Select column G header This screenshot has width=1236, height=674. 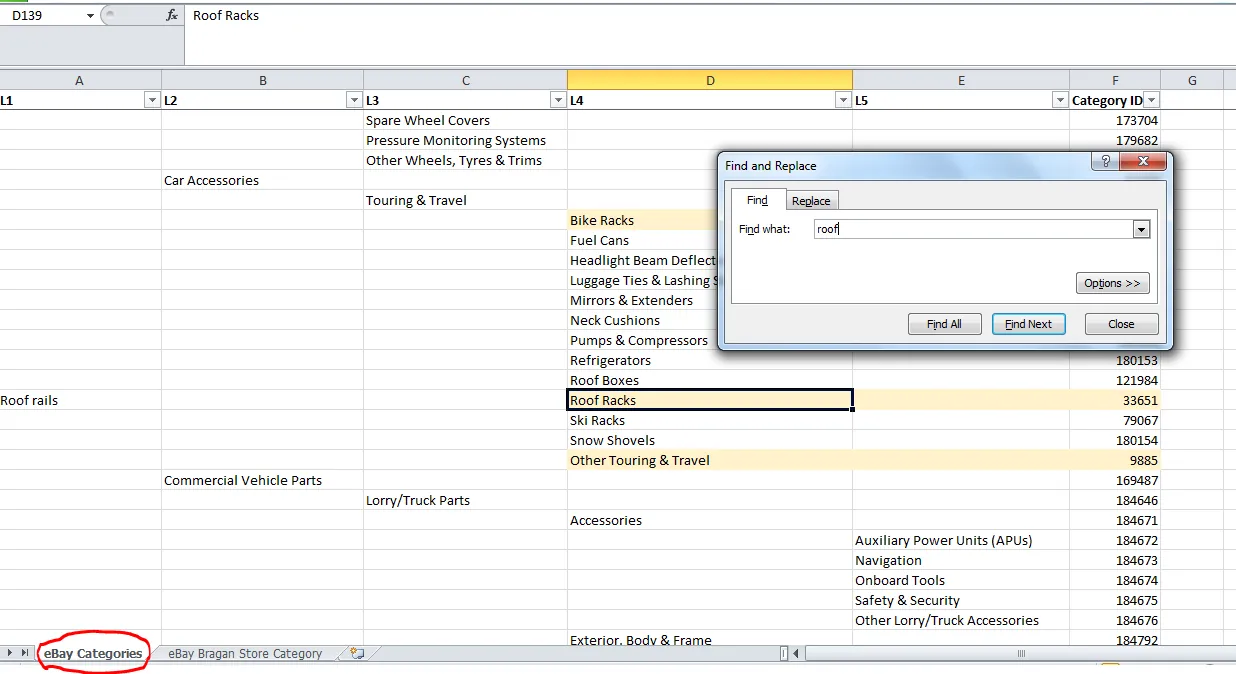(1192, 80)
